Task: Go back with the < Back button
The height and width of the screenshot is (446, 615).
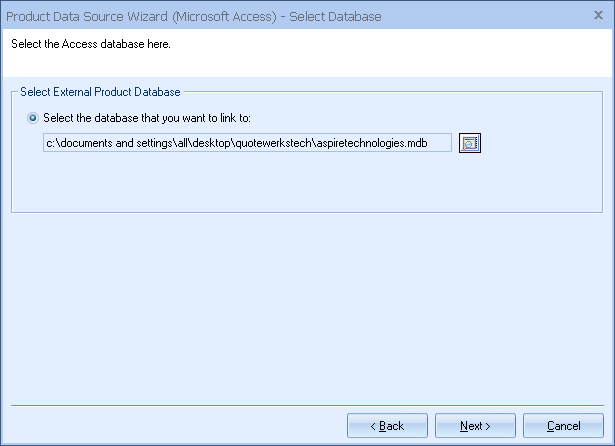Action: pos(387,426)
